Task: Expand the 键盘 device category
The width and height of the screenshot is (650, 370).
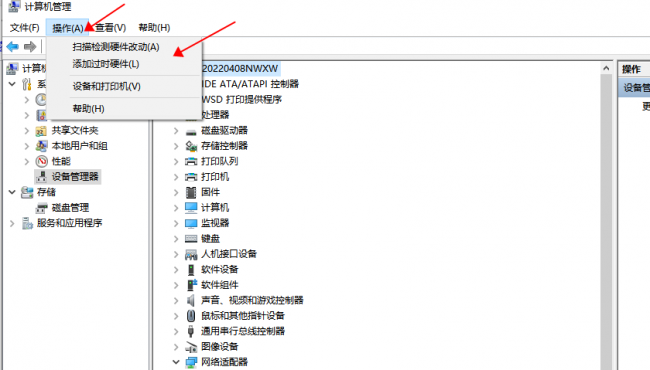Action: tap(176, 239)
